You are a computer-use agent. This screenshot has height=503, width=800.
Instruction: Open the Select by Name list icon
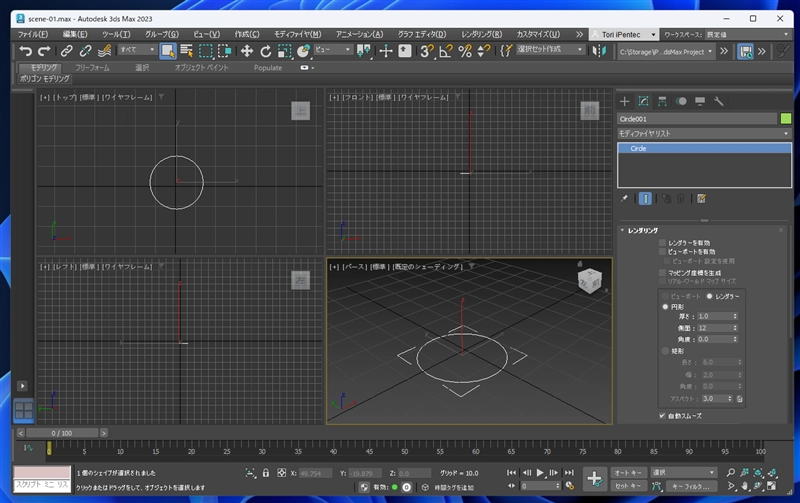pyautogui.click(x=187, y=51)
